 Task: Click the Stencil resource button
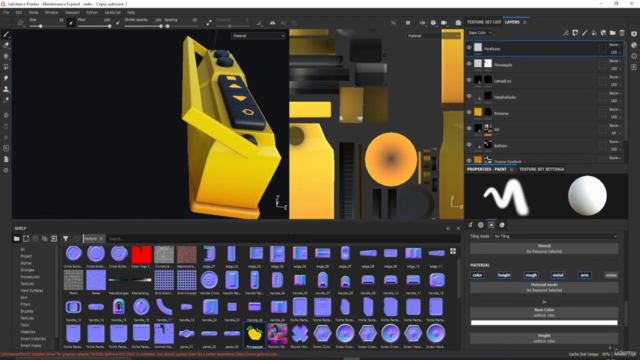tap(544, 249)
